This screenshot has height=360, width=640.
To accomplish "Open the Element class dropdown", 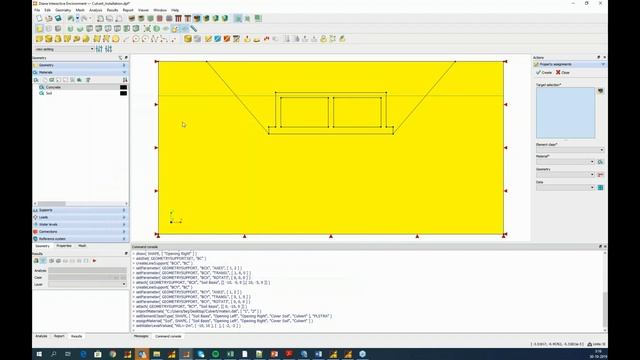I will pyautogui.click(x=570, y=150).
